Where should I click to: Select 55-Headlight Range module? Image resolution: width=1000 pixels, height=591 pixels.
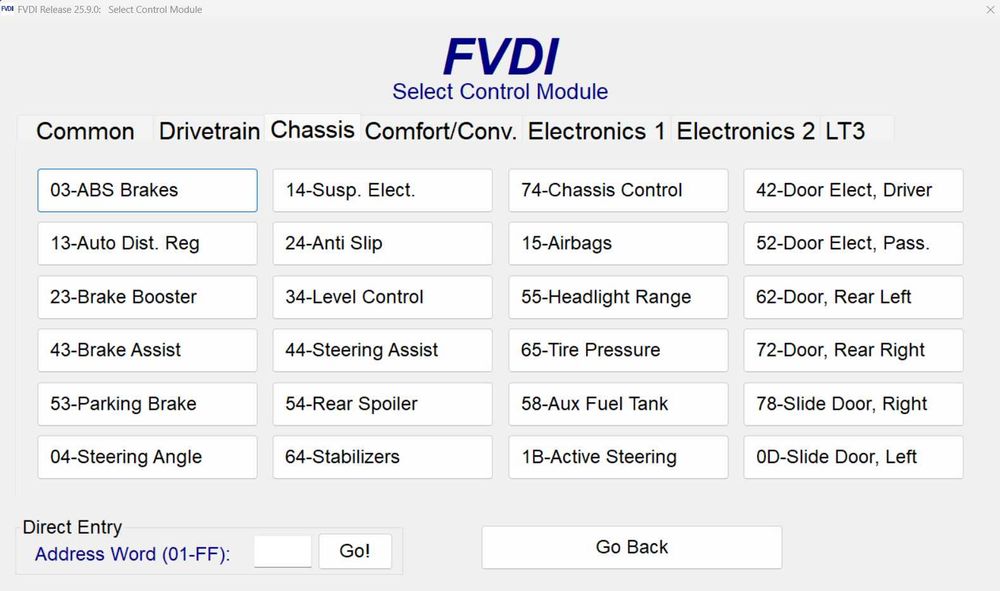[x=618, y=297]
